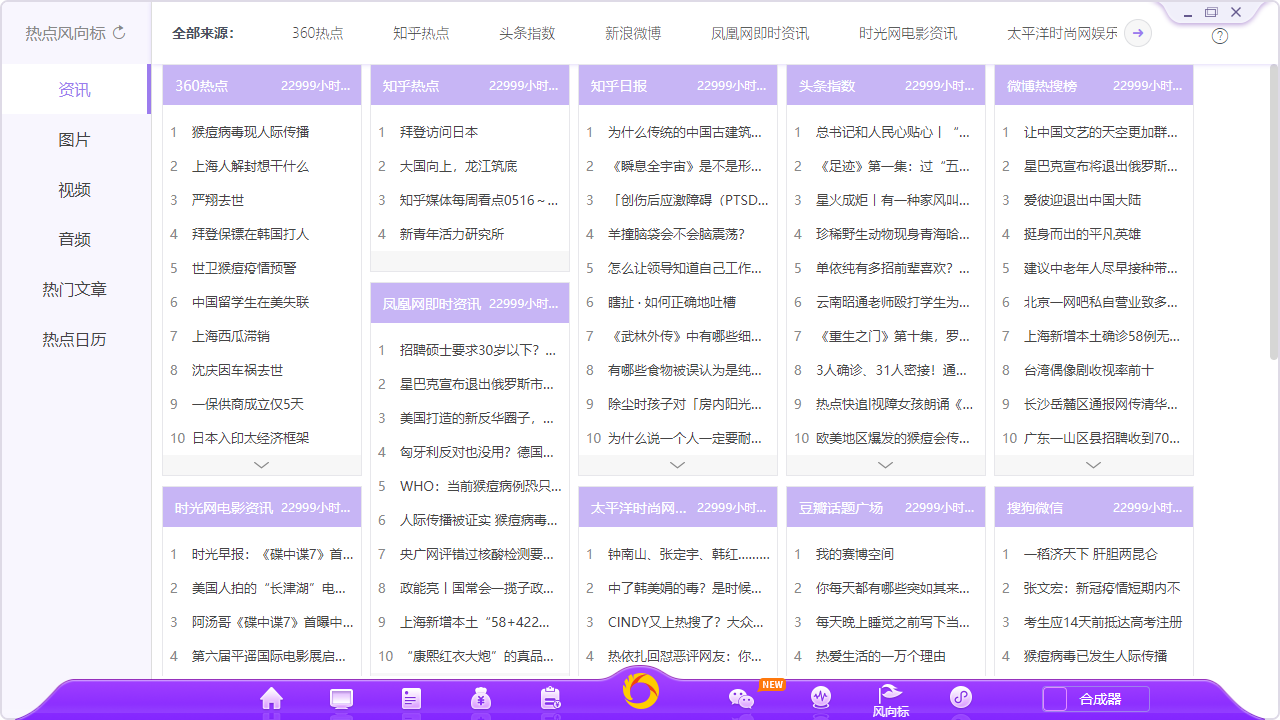
Task: Switch to the 图片 sidebar tab
Action: tap(75, 139)
